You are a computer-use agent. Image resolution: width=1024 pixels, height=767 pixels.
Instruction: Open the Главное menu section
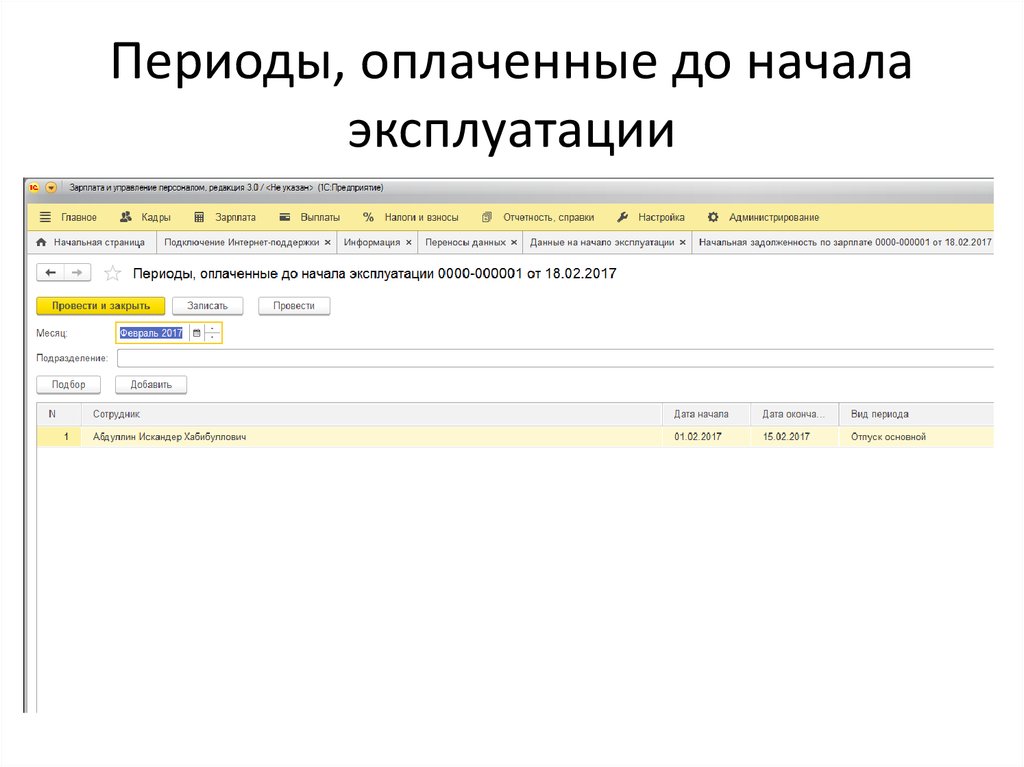point(80,216)
